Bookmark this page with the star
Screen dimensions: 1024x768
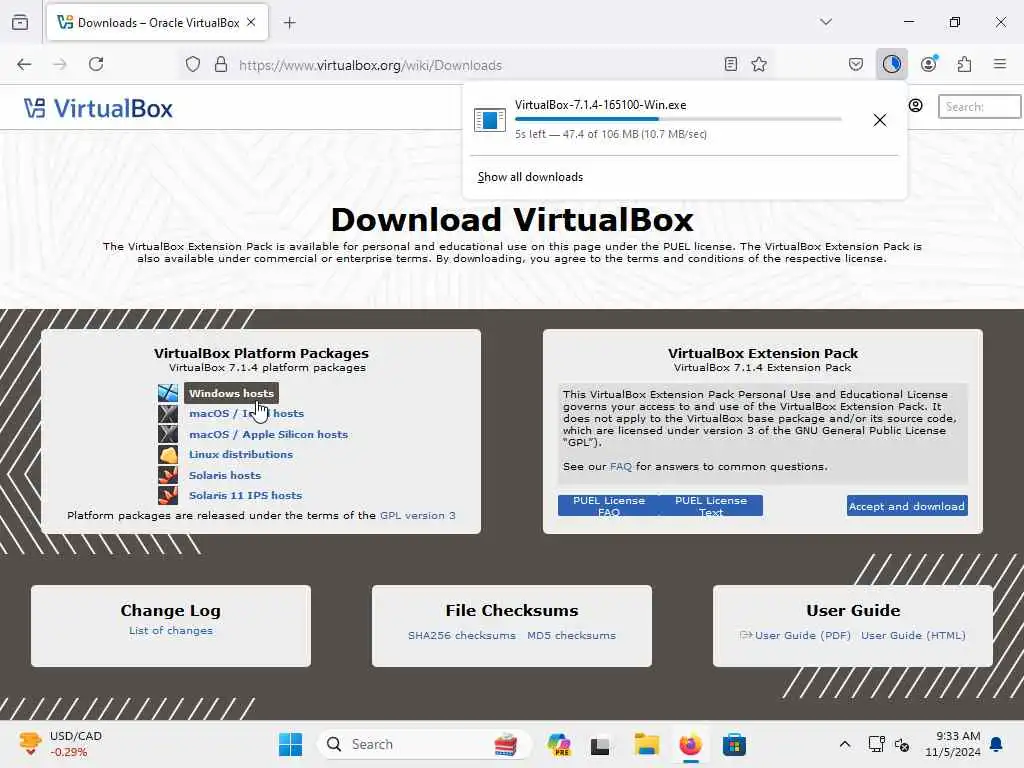coord(759,64)
